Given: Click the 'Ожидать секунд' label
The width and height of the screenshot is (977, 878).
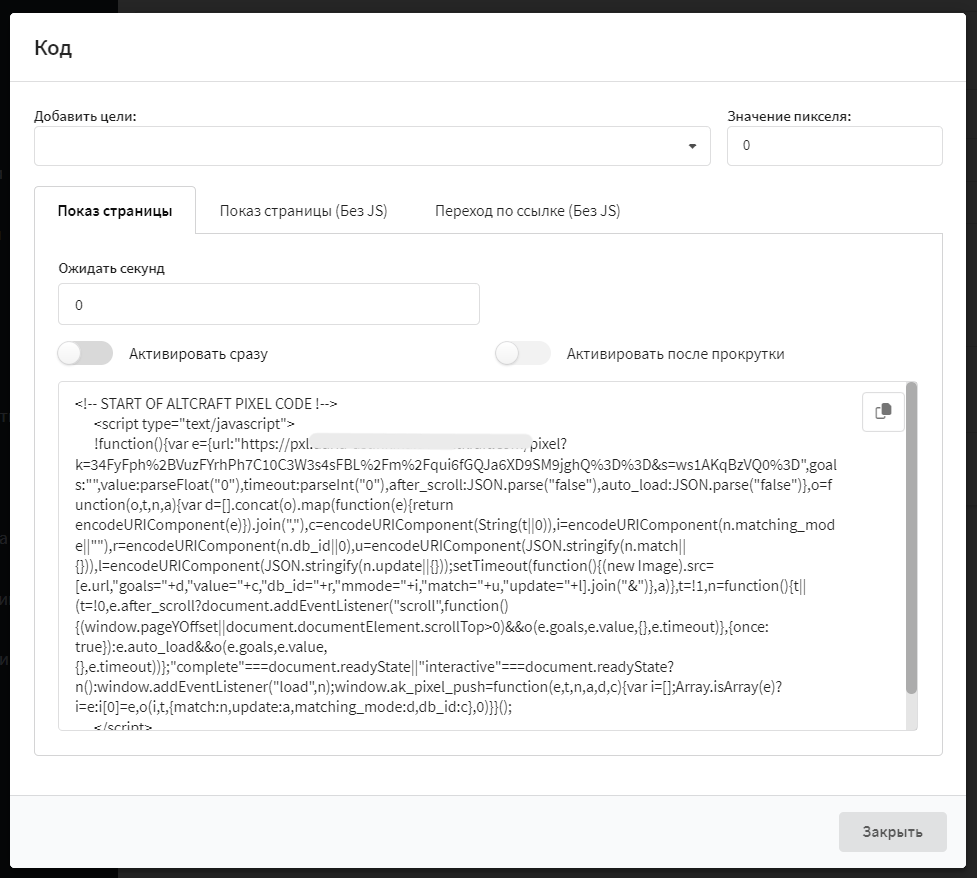Looking at the screenshot, I should (112, 268).
